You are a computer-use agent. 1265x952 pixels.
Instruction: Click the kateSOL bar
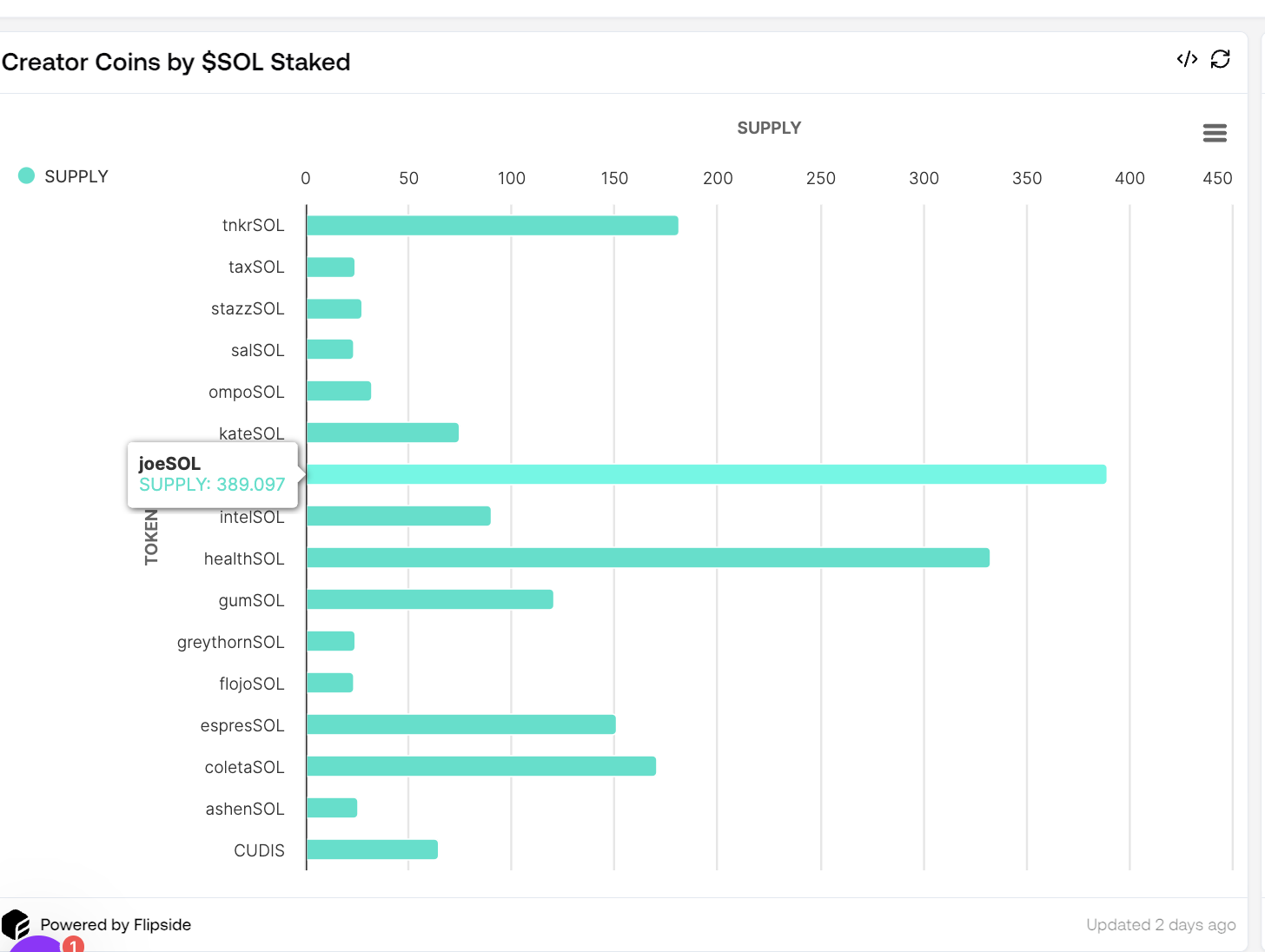(382, 433)
